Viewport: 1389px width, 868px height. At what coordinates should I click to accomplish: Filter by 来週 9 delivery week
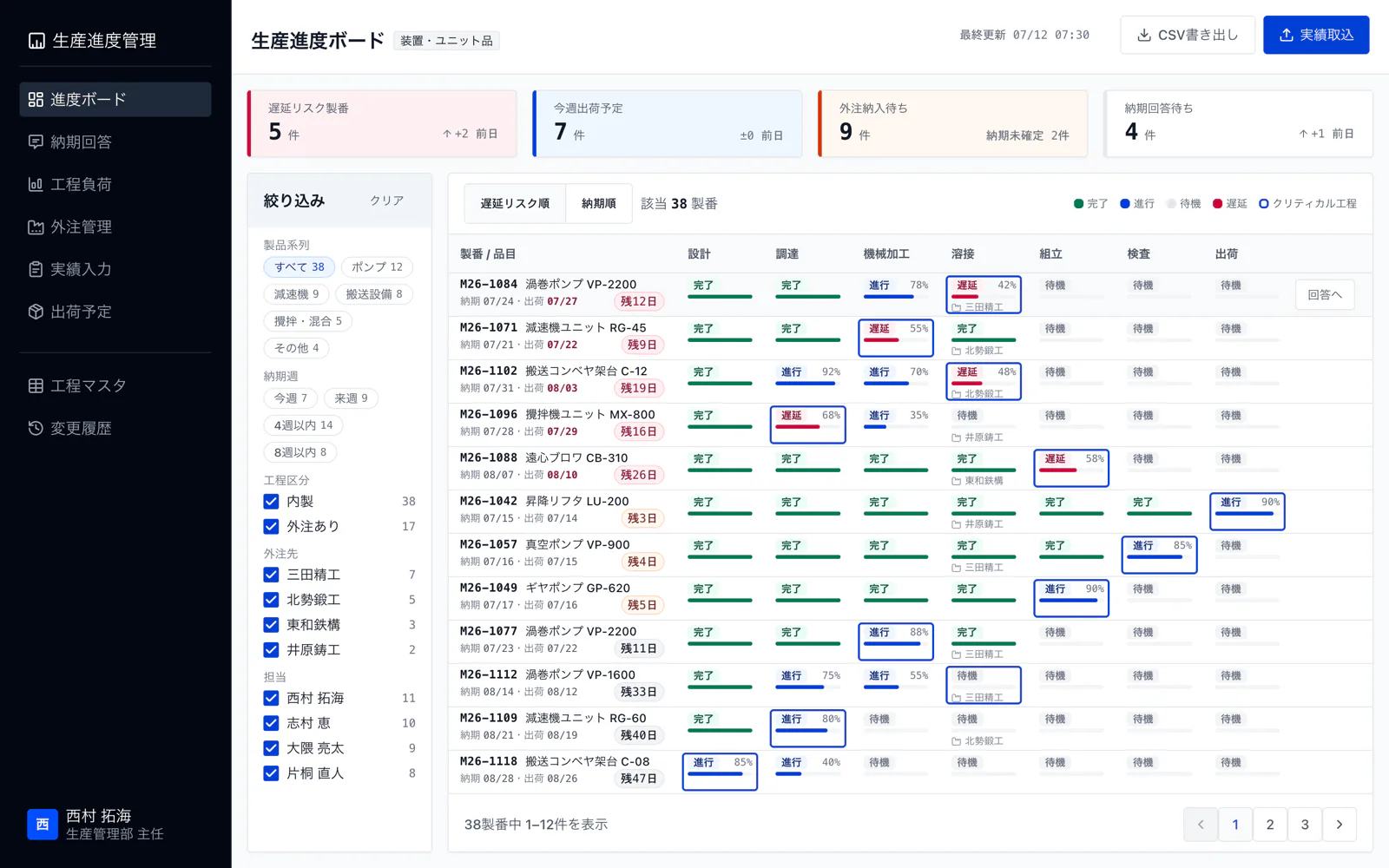pyautogui.click(x=351, y=398)
